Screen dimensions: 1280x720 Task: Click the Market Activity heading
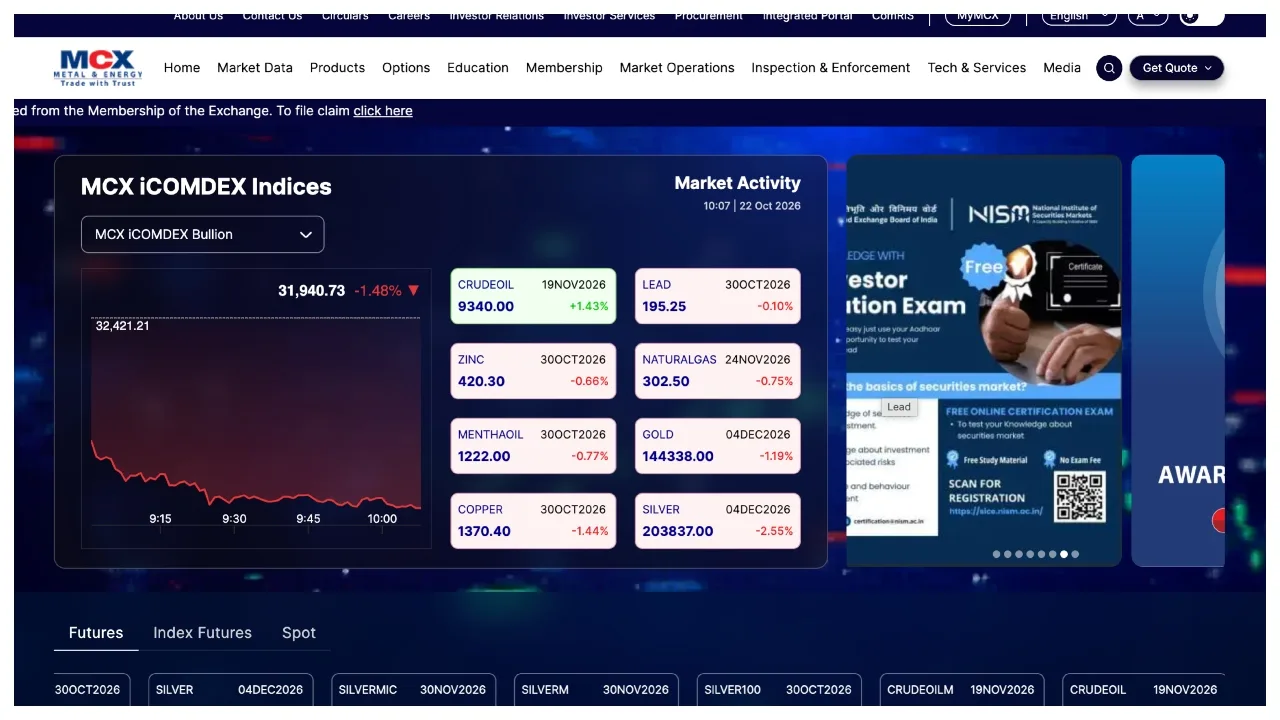(x=738, y=183)
